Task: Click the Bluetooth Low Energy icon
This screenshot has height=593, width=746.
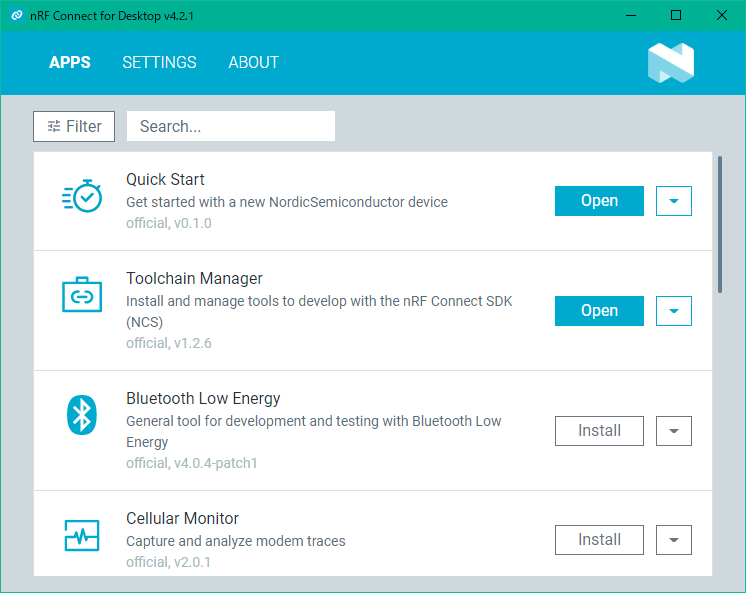Action: (x=82, y=415)
